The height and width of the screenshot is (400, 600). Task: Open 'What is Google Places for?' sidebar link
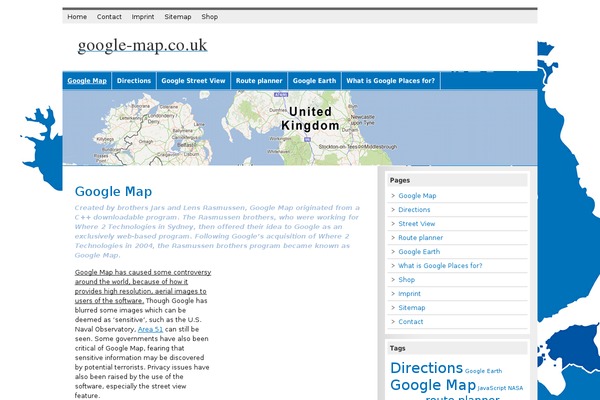pyautogui.click(x=440, y=266)
